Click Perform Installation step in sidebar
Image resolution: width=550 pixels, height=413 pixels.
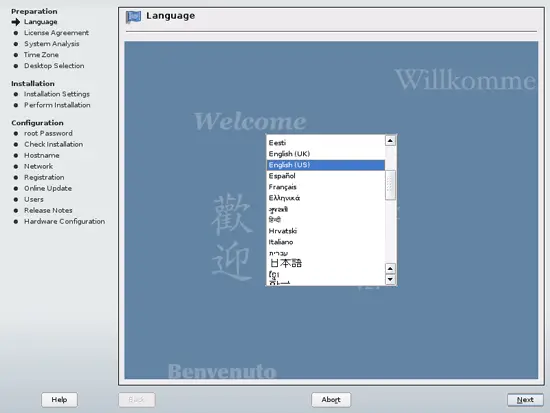[x=57, y=105]
